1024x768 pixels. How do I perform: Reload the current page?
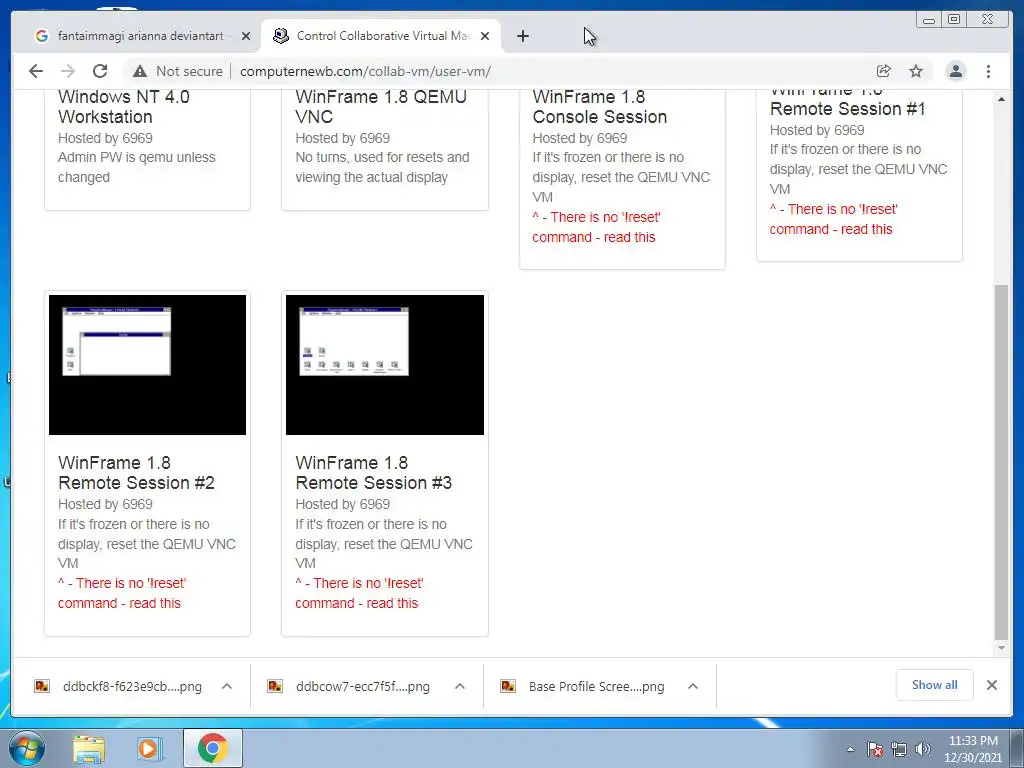[100, 71]
